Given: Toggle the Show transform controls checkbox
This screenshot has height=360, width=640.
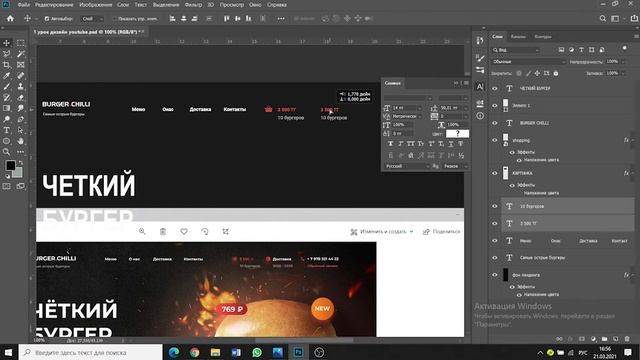Looking at the screenshot, I should (x=114, y=19).
